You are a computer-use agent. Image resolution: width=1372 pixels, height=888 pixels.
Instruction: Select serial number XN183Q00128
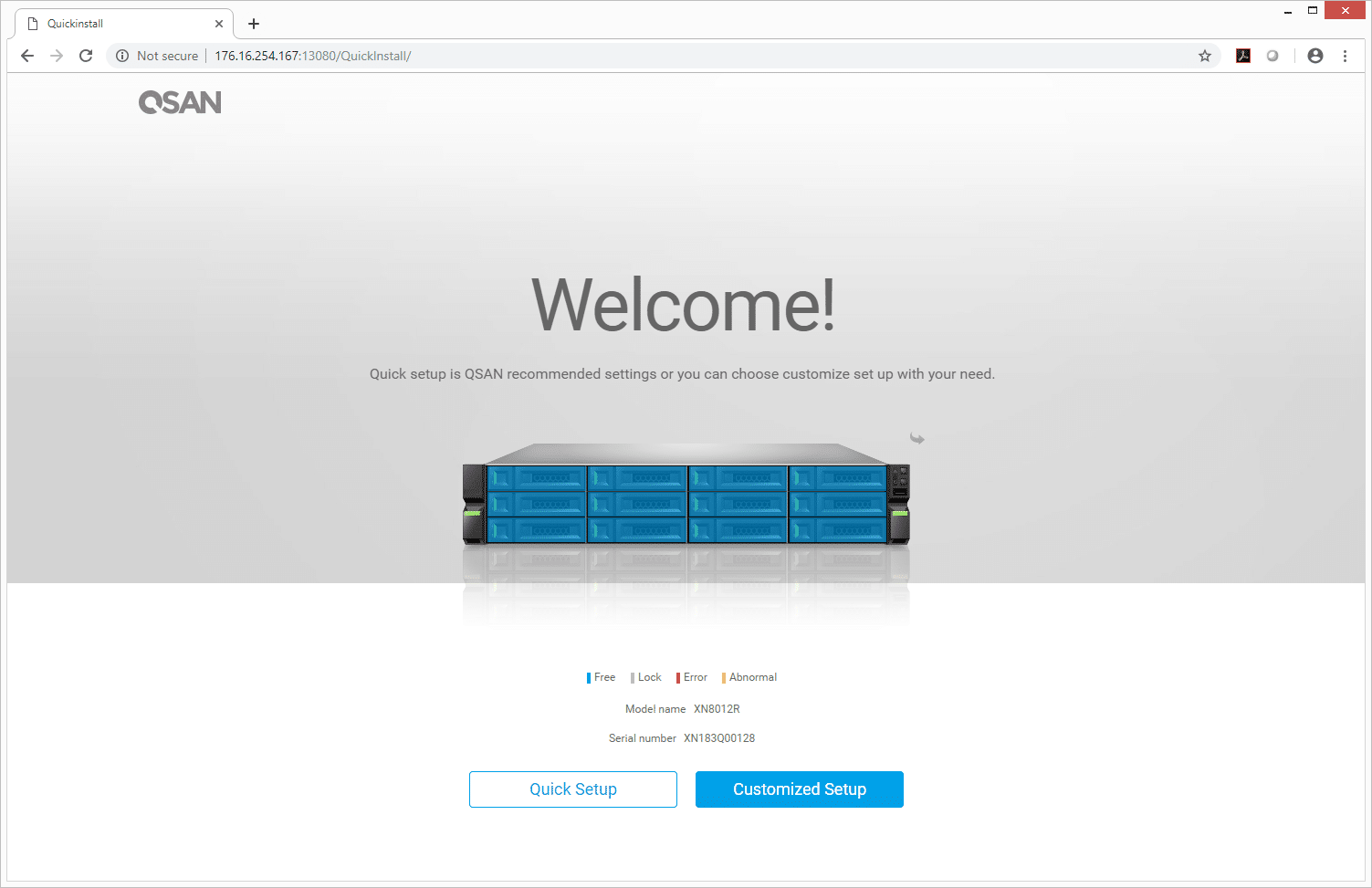click(x=719, y=738)
